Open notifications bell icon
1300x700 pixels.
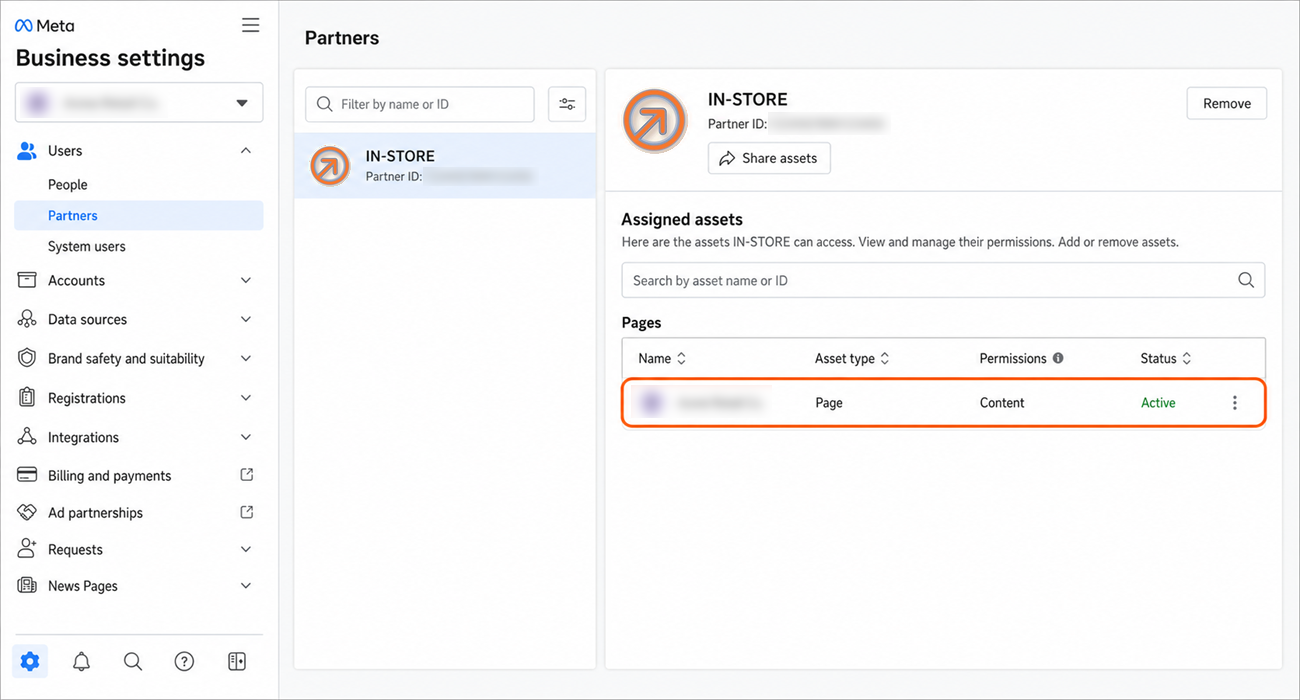pos(81,661)
